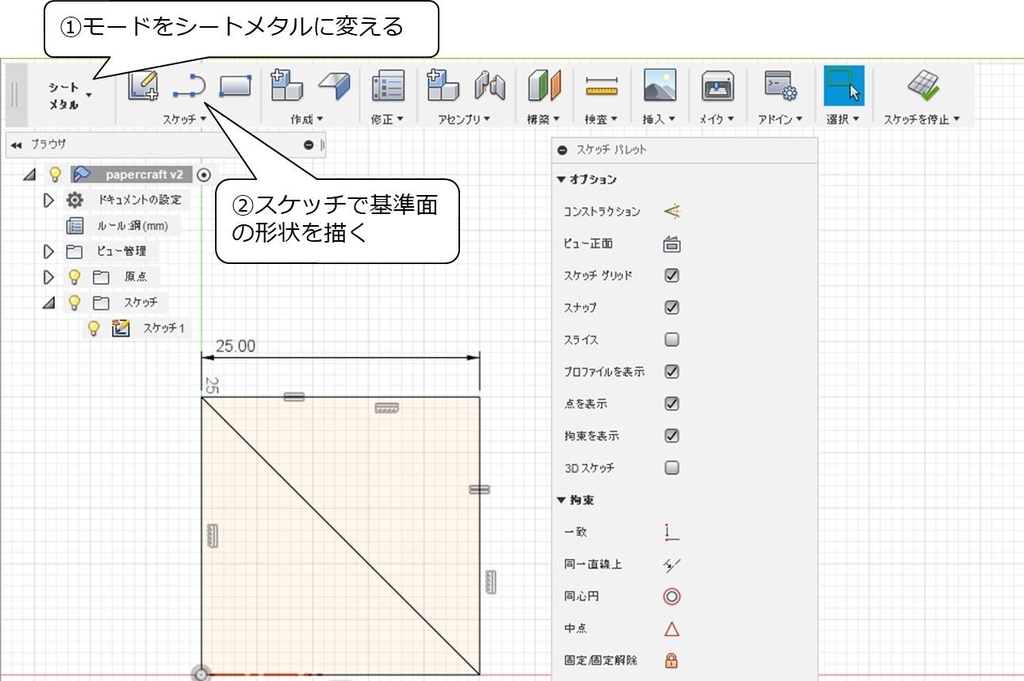Image resolution: width=1024 pixels, height=681 pixels.
Task: Open the シートメタル workspace dropdown
Action: (69, 95)
